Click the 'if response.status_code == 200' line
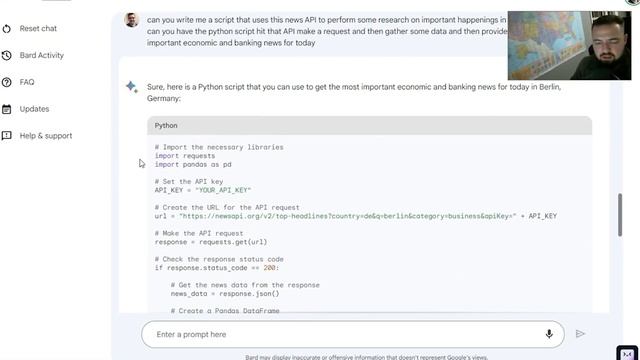 [x=217, y=268]
